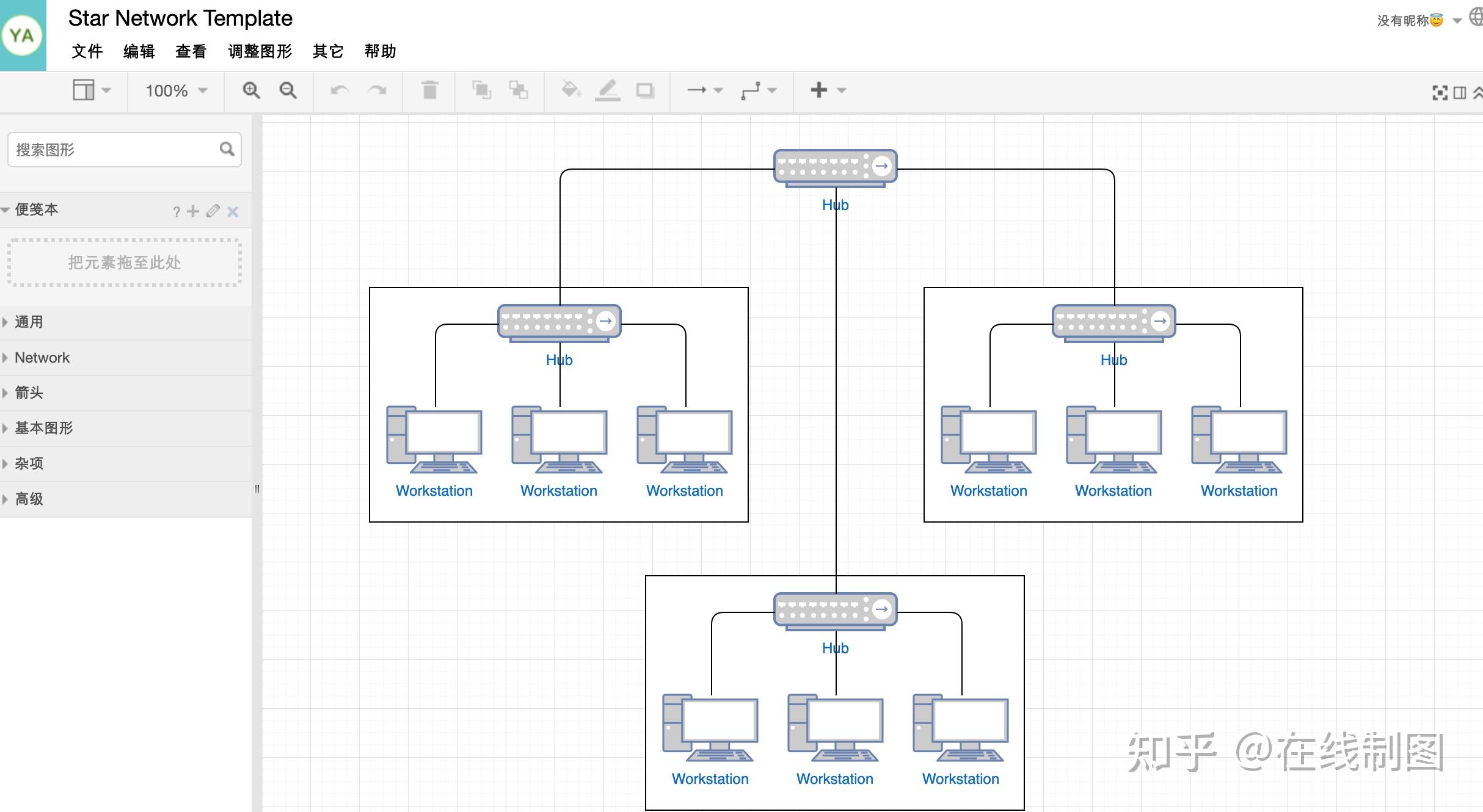Expand the Network shapes category
The width and height of the screenshot is (1483, 812).
pos(42,357)
